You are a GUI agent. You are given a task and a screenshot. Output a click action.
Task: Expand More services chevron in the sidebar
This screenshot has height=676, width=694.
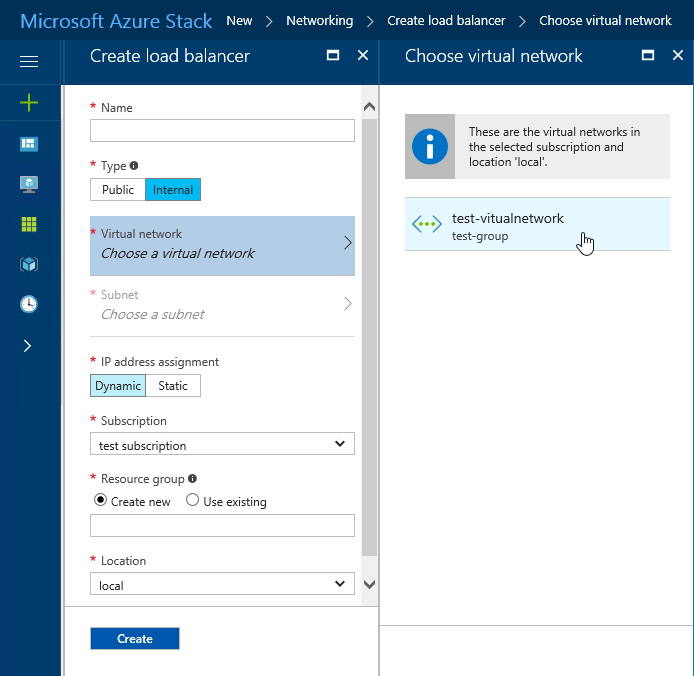(27, 346)
